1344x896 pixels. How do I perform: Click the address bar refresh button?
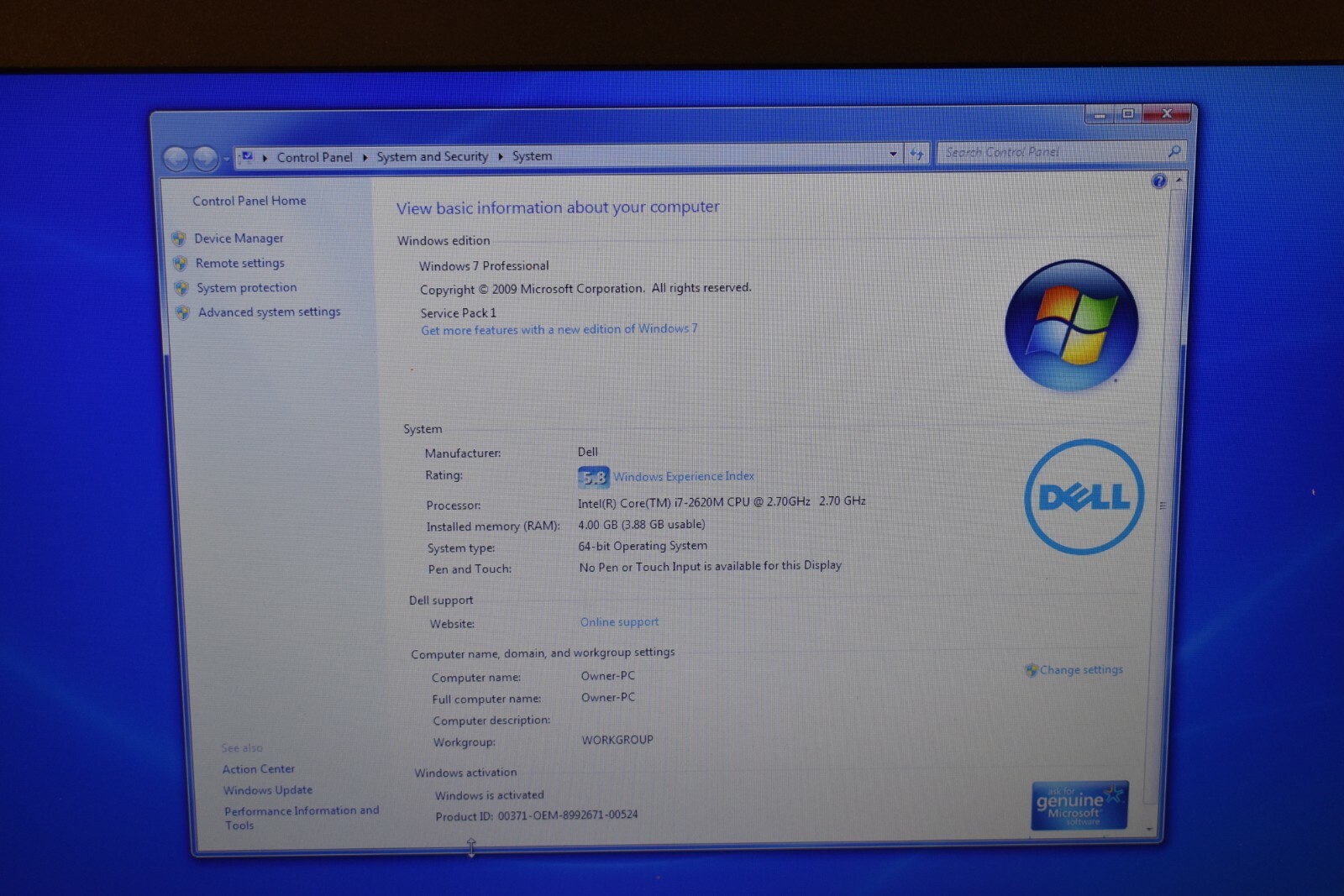coord(916,154)
